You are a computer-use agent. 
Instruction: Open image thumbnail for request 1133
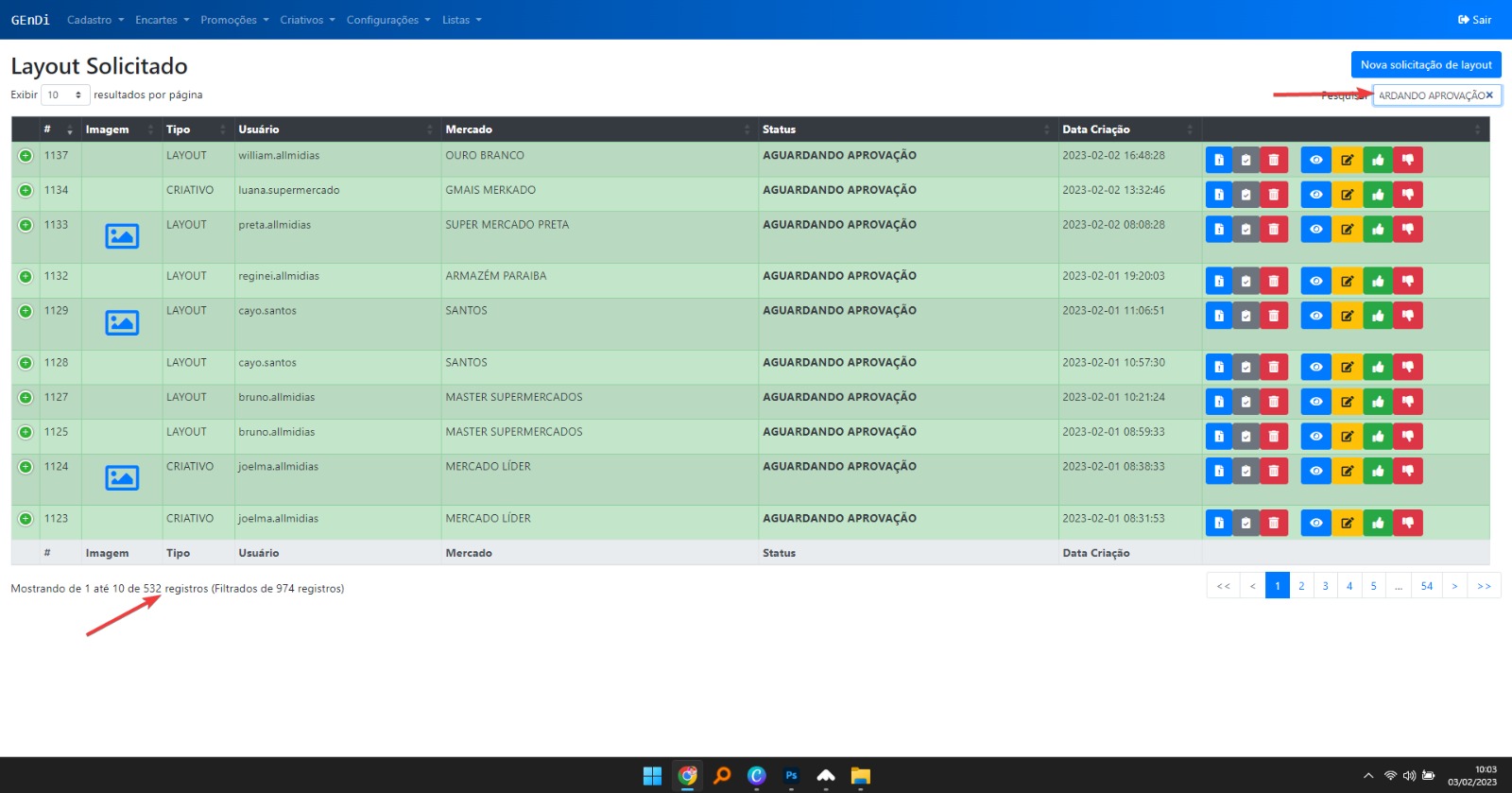(x=122, y=236)
